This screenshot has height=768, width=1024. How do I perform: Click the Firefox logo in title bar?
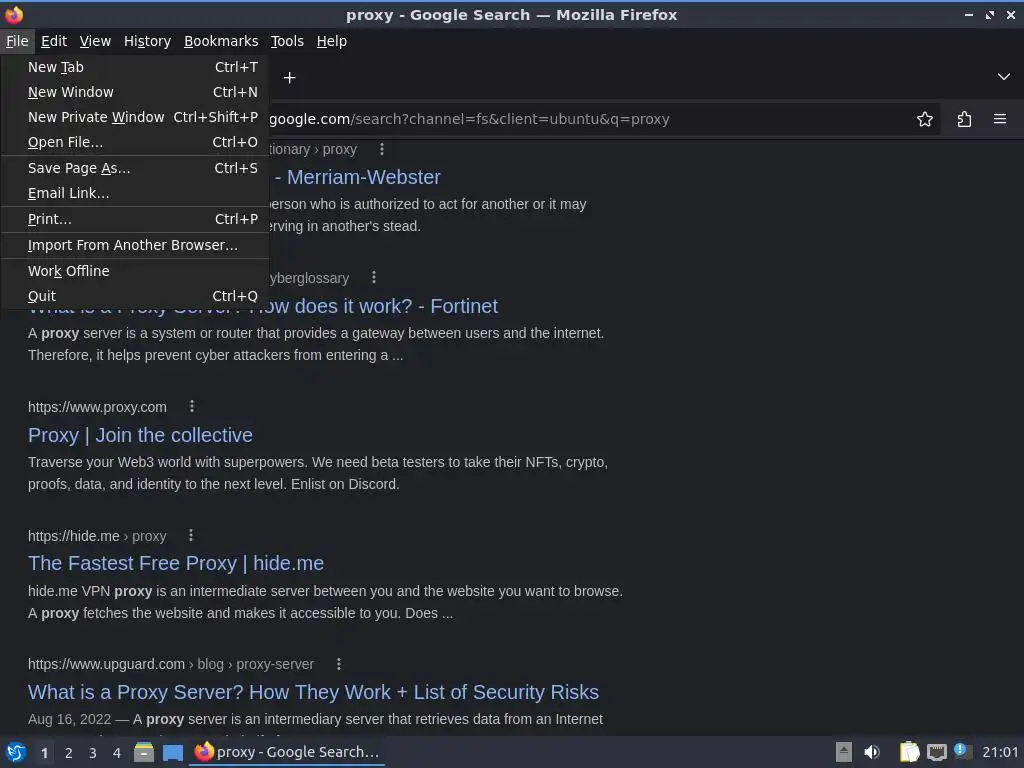point(14,14)
